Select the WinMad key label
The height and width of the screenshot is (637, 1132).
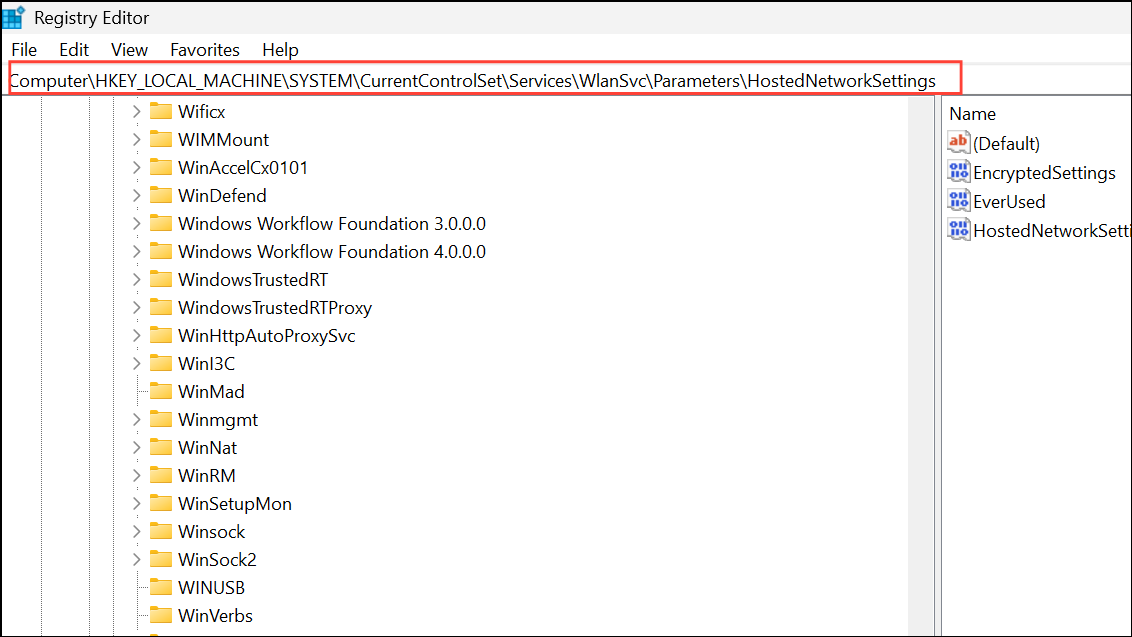tap(212, 391)
